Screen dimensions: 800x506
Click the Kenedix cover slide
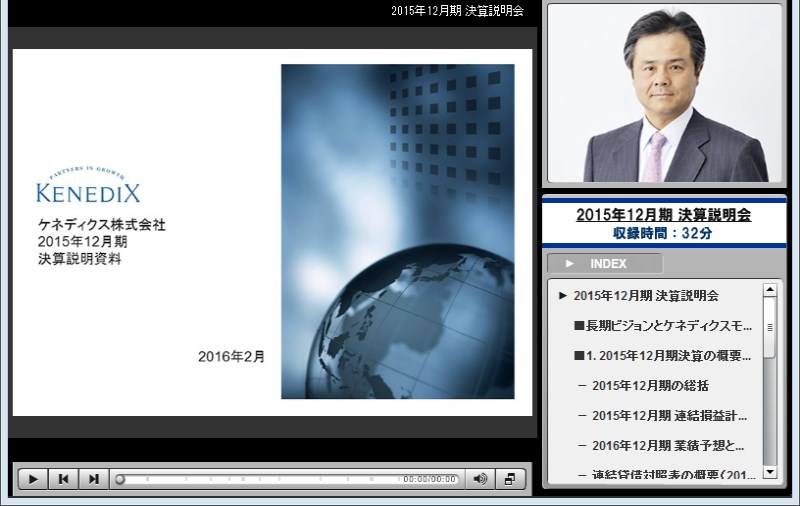[272, 232]
